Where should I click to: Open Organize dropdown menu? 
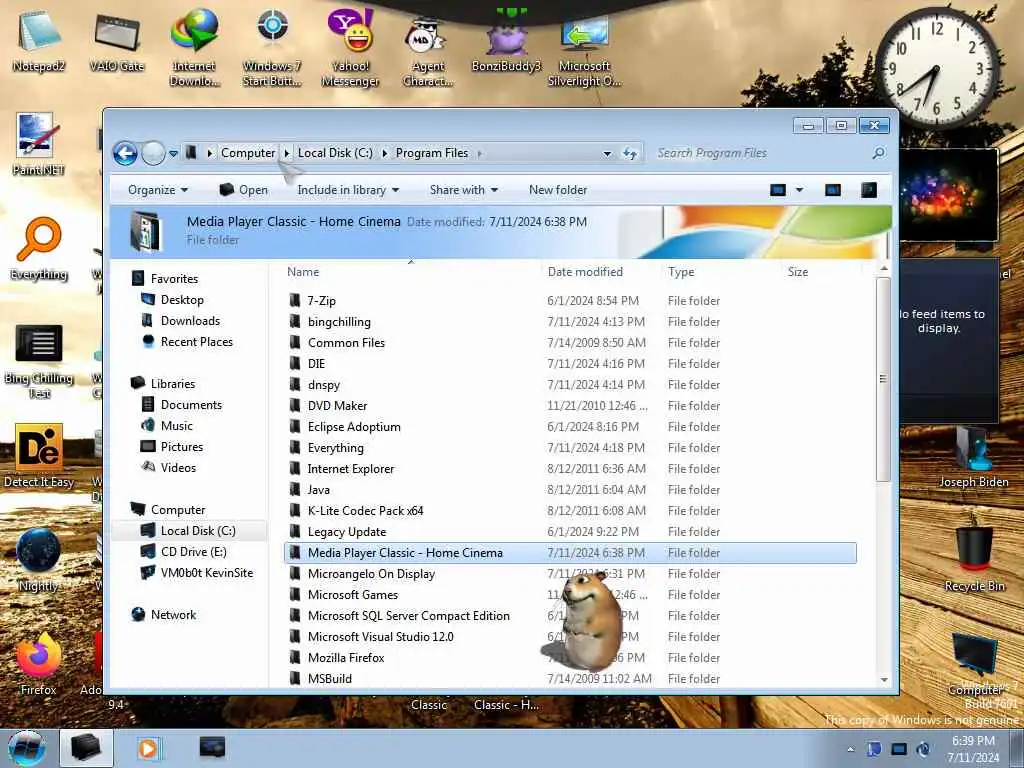[157, 190]
